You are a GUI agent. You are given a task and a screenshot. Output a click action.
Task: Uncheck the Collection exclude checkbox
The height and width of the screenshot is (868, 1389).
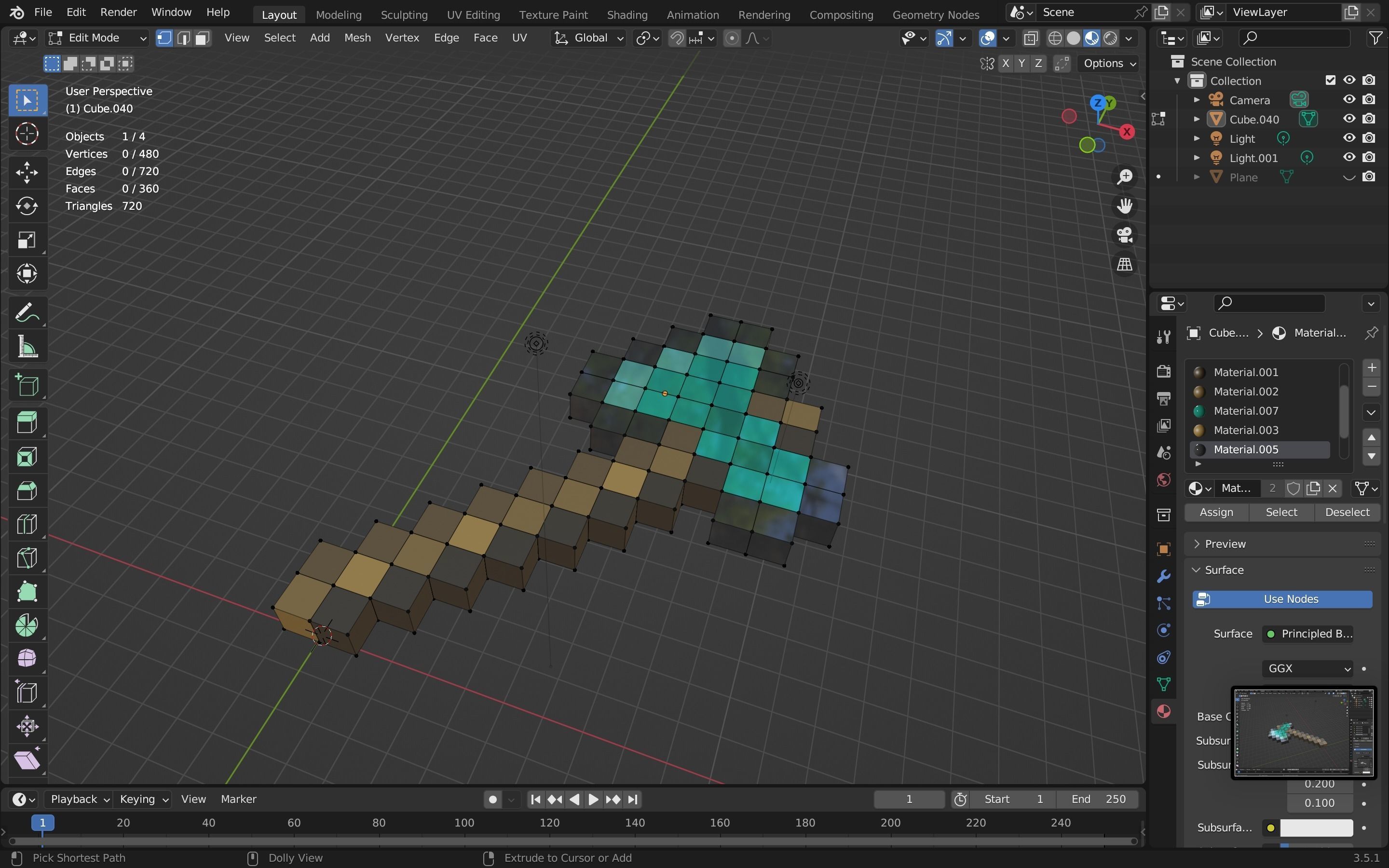click(1331, 81)
